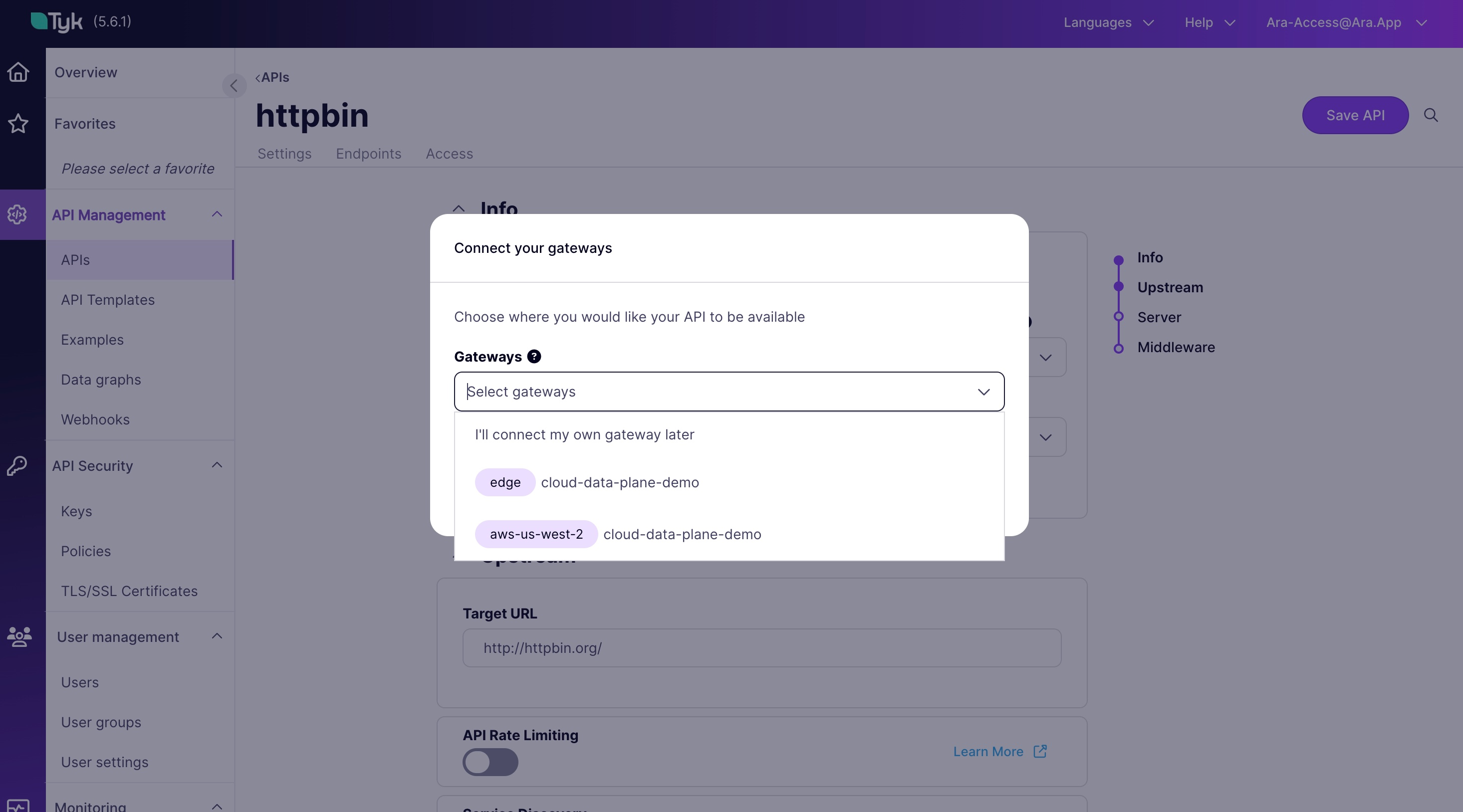Enable API Rate Limiting
Image resolution: width=1463 pixels, height=812 pixels.
(x=490, y=763)
